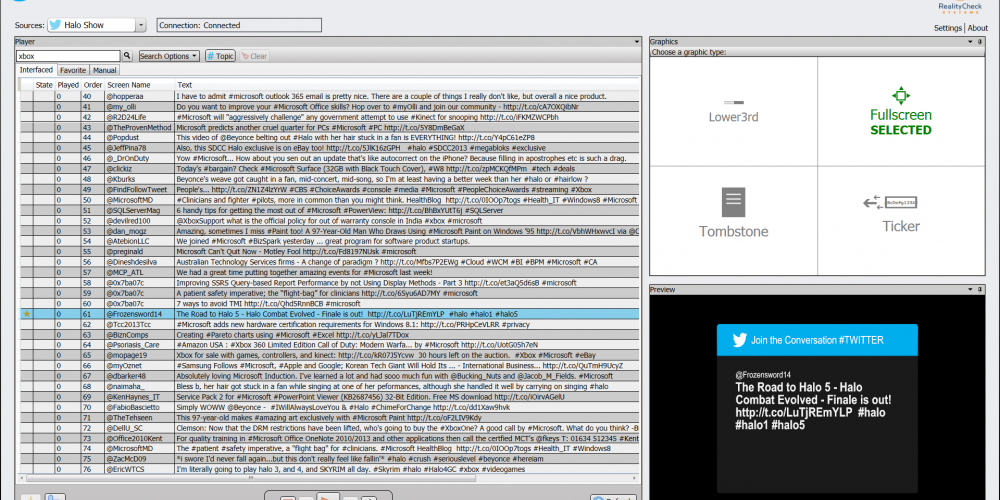Open the Graphics panel dropdown arrow
Viewport: 1000px width, 500px height.
(971, 41)
